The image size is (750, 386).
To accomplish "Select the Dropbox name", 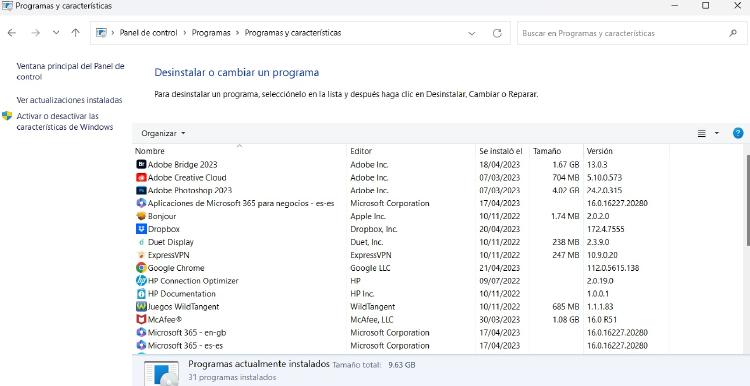I will click(164, 229).
